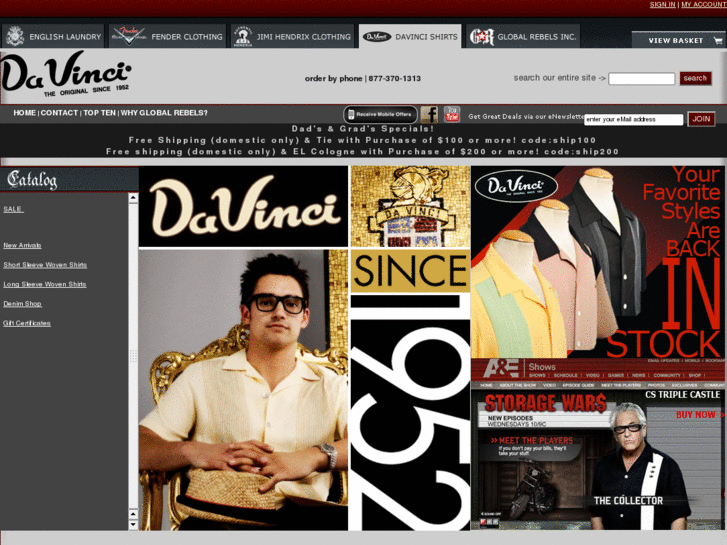Click the code:ship200 promotion line
727x545 pixels.
(362, 152)
